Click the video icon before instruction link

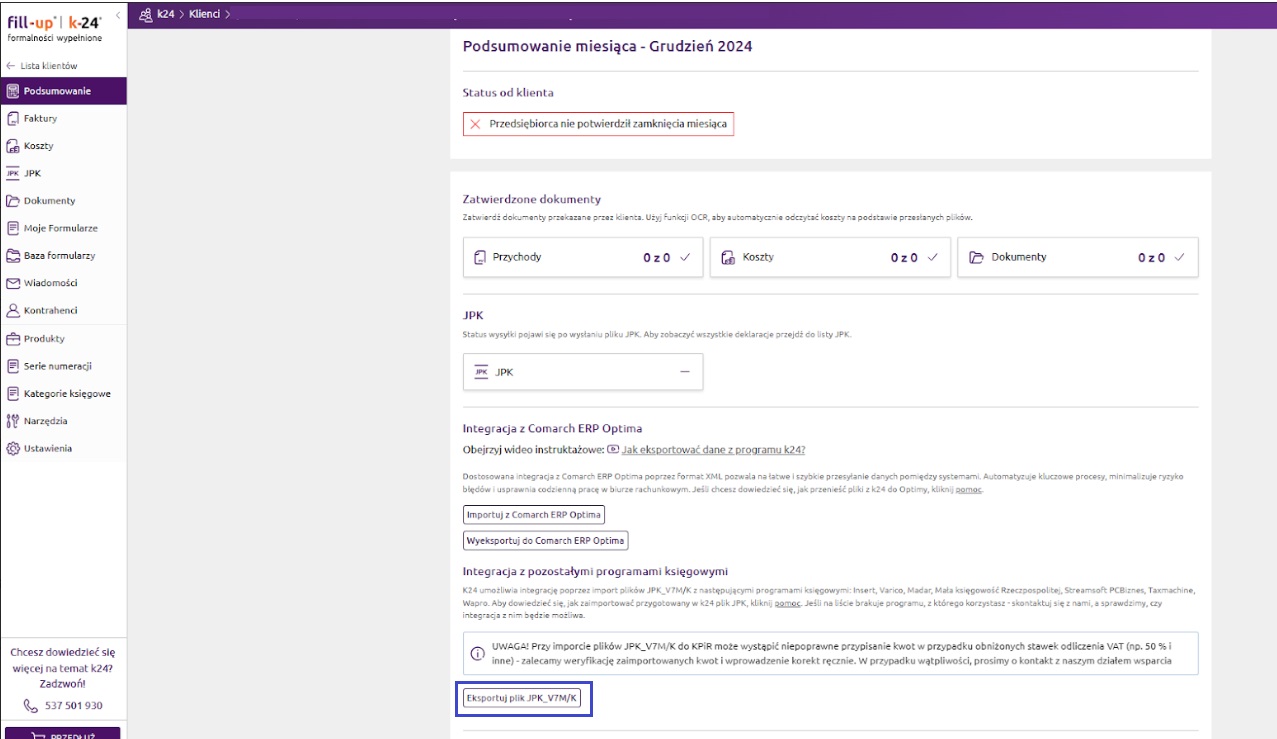click(613, 450)
